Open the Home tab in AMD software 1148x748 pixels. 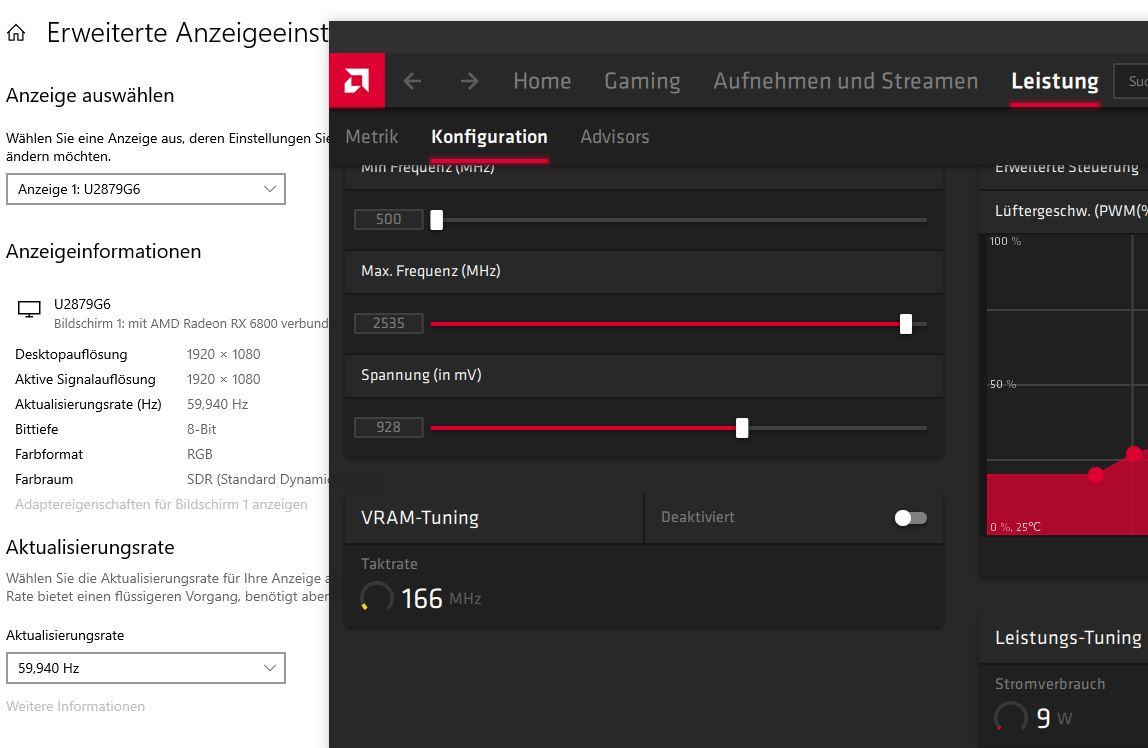(542, 81)
